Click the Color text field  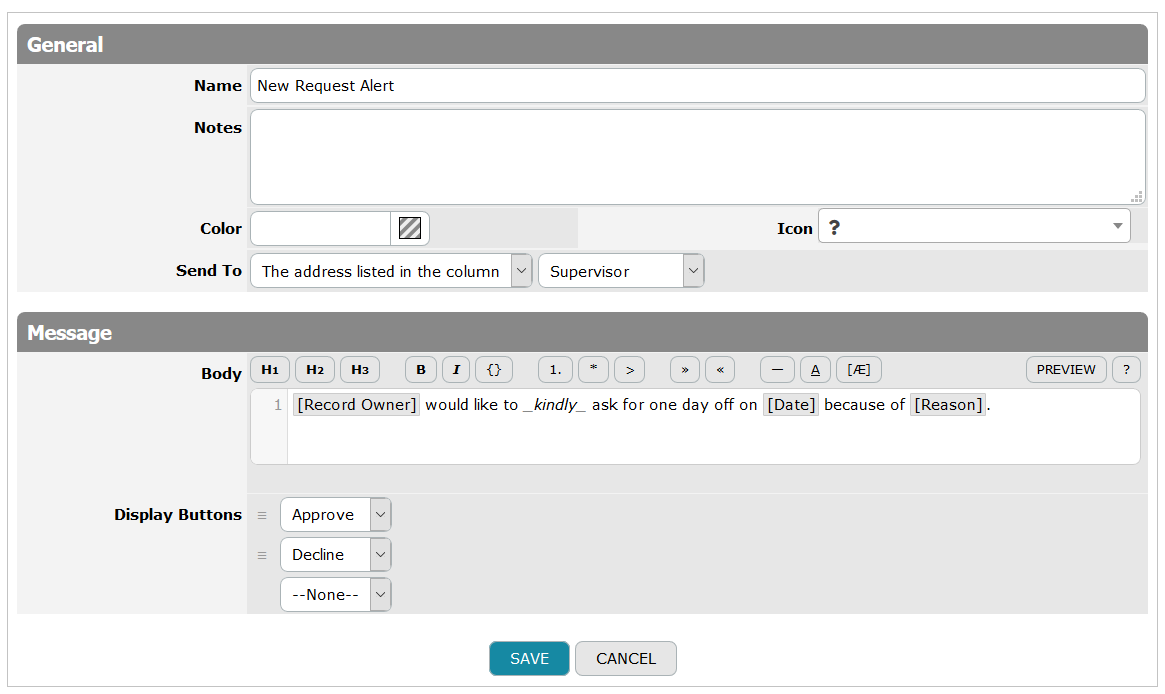coord(320,228)
